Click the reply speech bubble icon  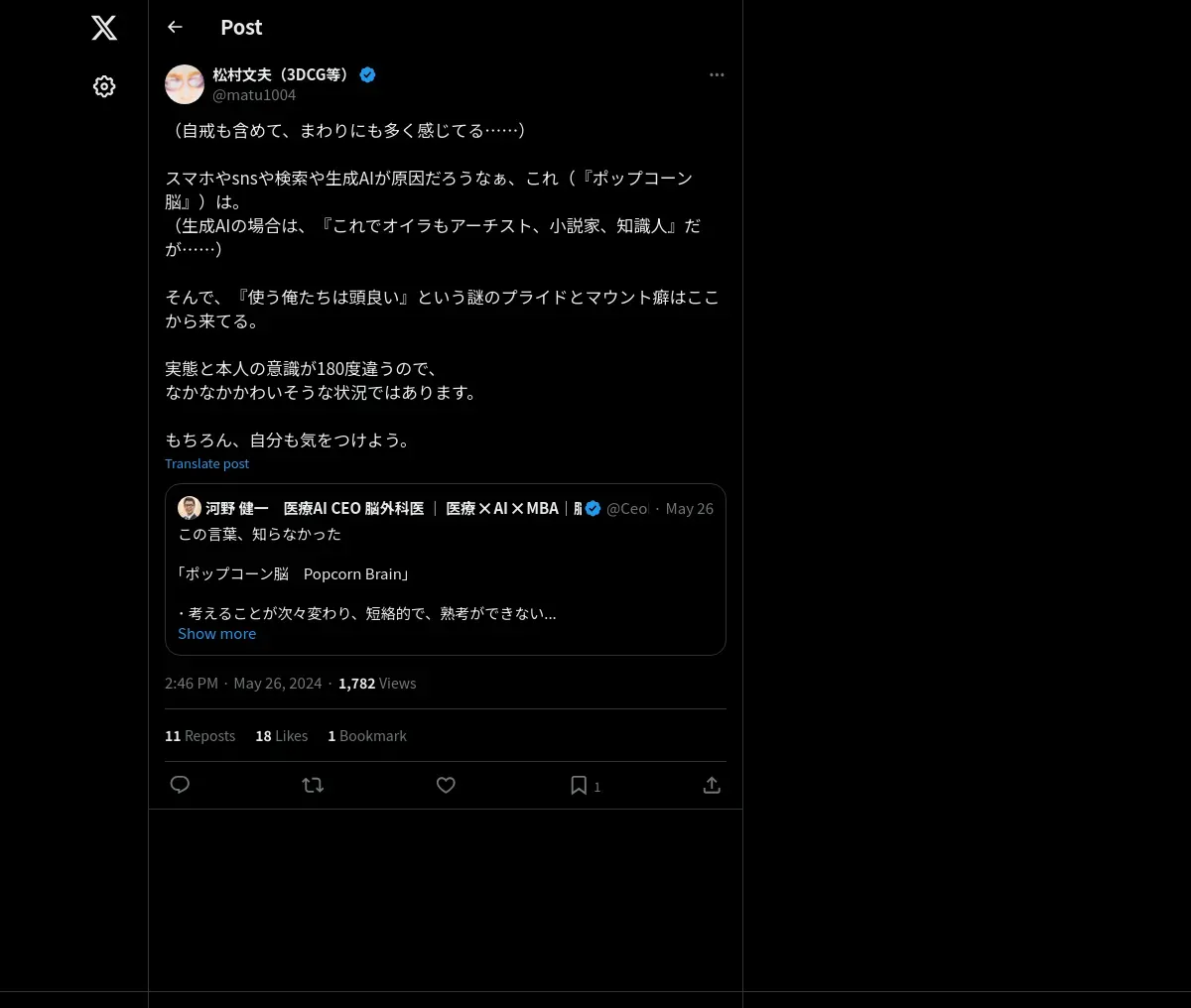coord(180,785)
